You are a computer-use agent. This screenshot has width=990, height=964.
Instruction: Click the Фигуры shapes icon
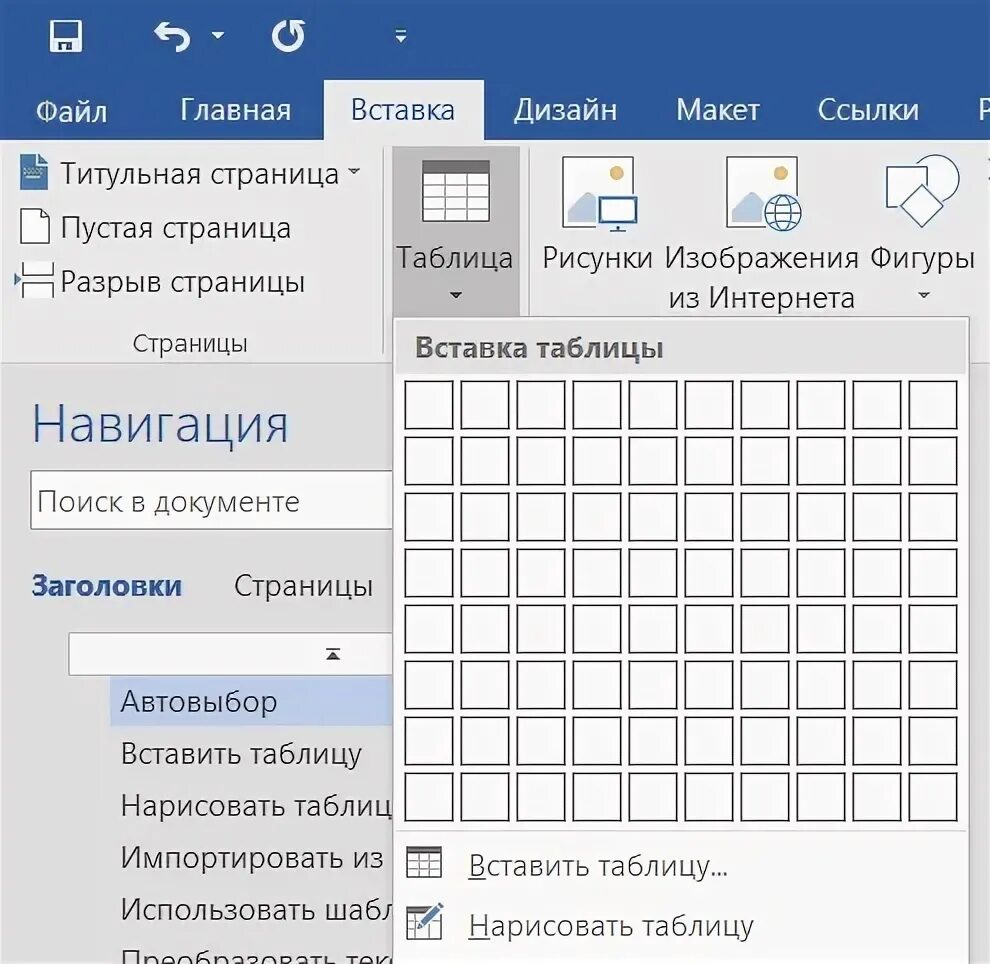coord(922,191)
